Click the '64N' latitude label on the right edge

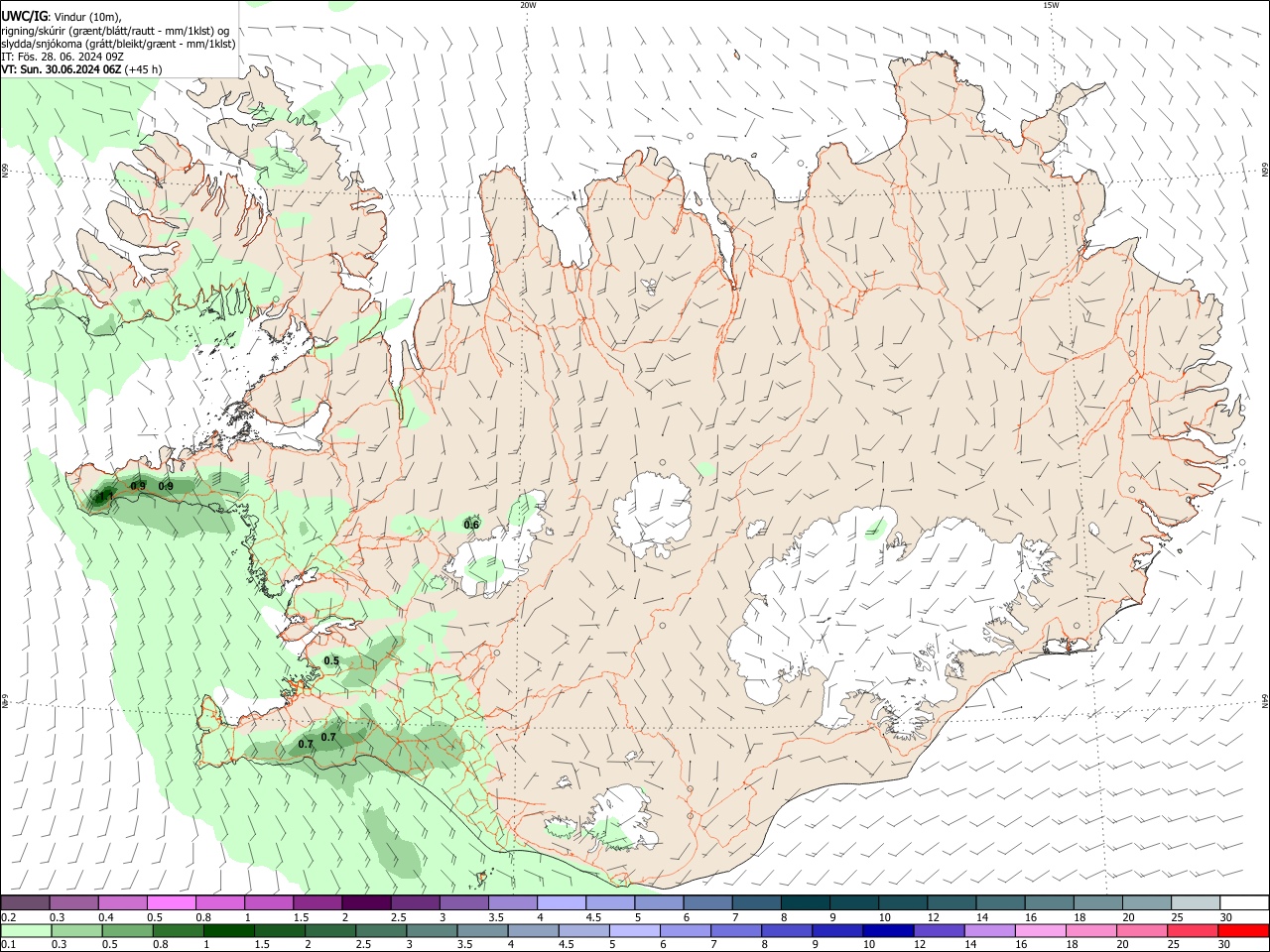1265,699
